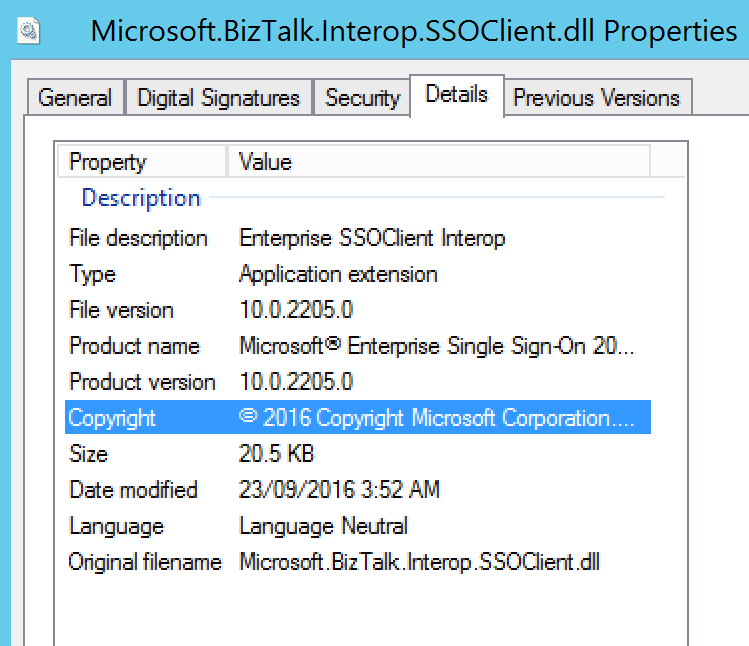The image size is (749, 646).
Task: Click the '20.5 KB' size value
Action: [277, 454]
